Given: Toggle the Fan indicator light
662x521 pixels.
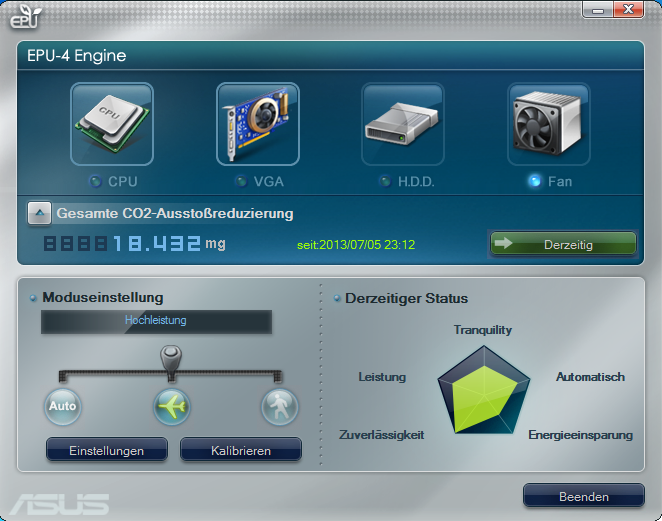Looking at the screenshot, I should tap(534, 181).
